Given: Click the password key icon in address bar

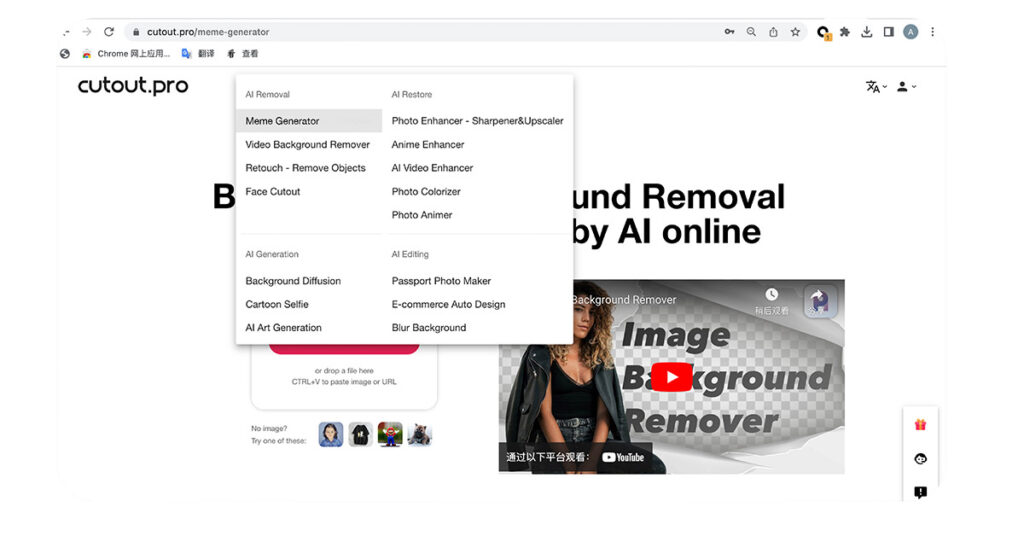Looking at the screenshot, I should click(729, 32).
